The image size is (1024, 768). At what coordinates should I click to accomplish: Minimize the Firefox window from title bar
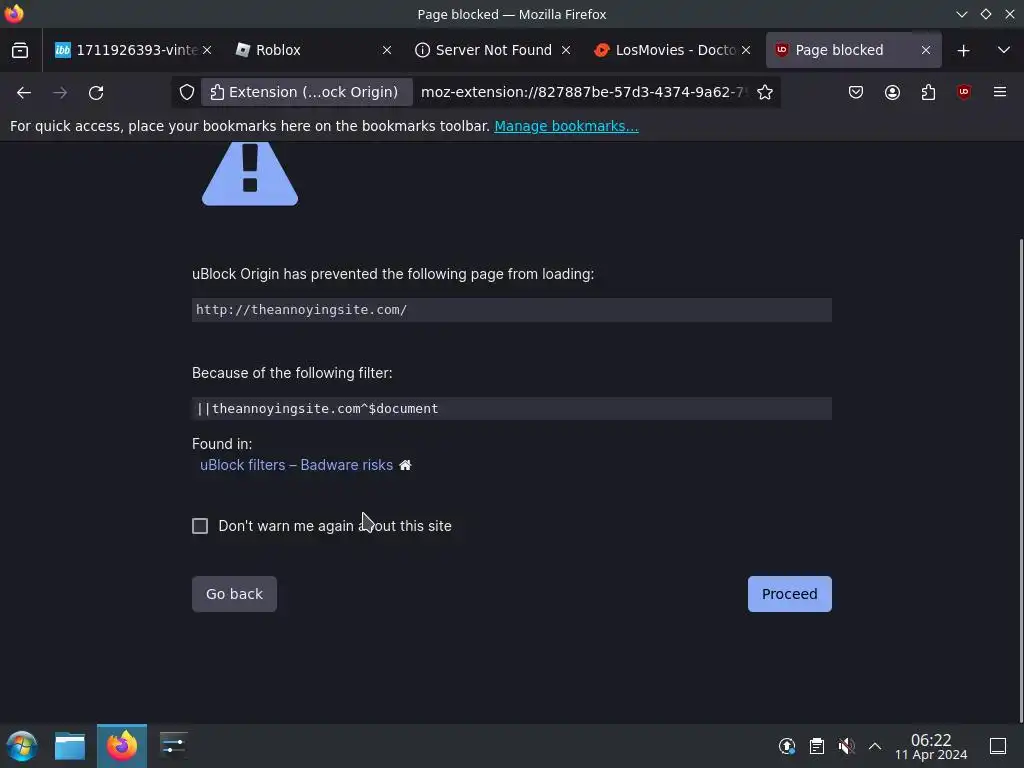pos(961,14)
